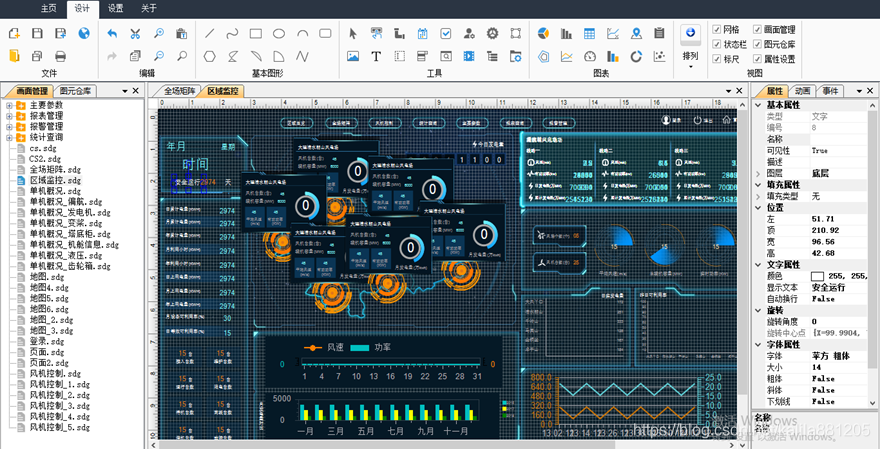Click the undo arrow icon
This screenshot has width=880, height=449.
click(112, 33)
